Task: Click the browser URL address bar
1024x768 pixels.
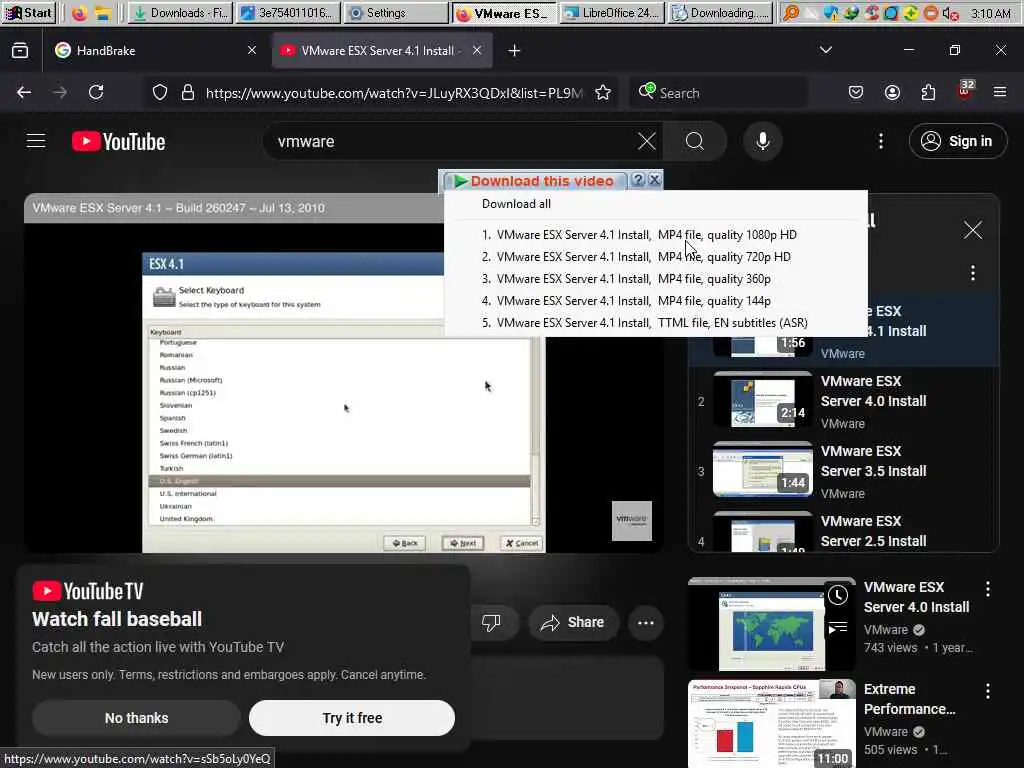Action: pyautogui.click(x=394, y=93)
